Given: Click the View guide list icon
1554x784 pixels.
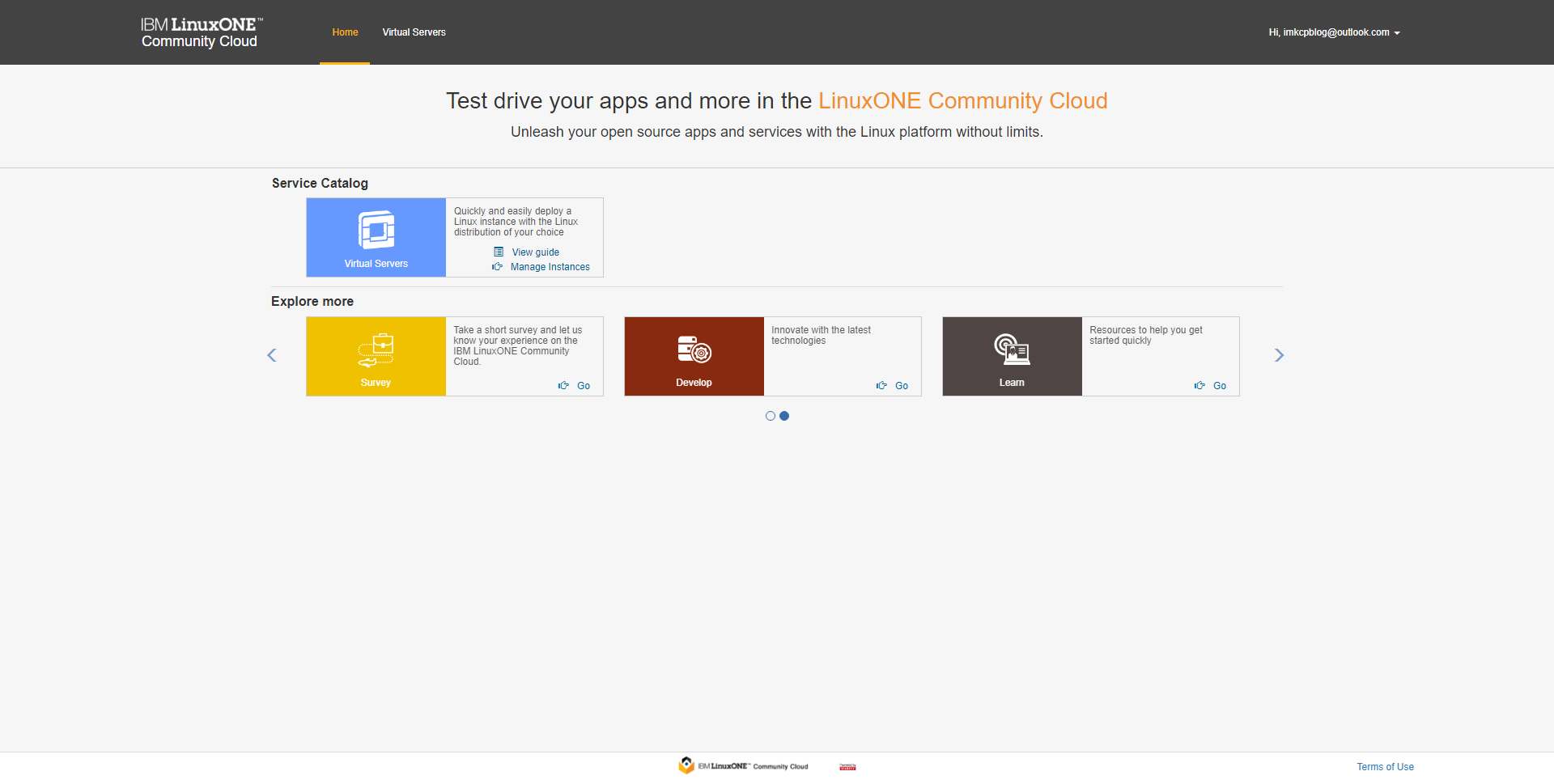Looking at the screenshot, I should tap(499, 252).
